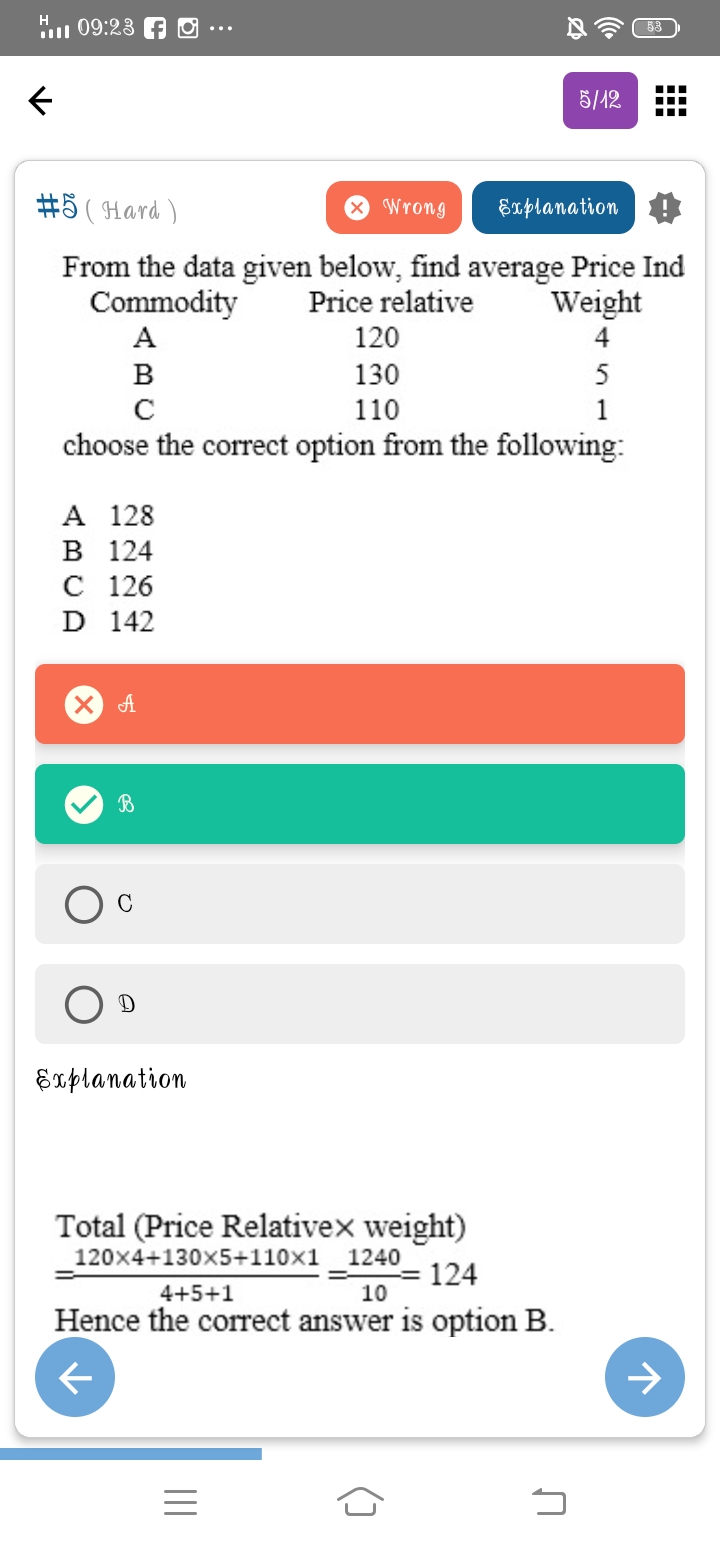Tap the quiz progress bar
Viewport: 720px width, 1544px height.
point(131,1454)
